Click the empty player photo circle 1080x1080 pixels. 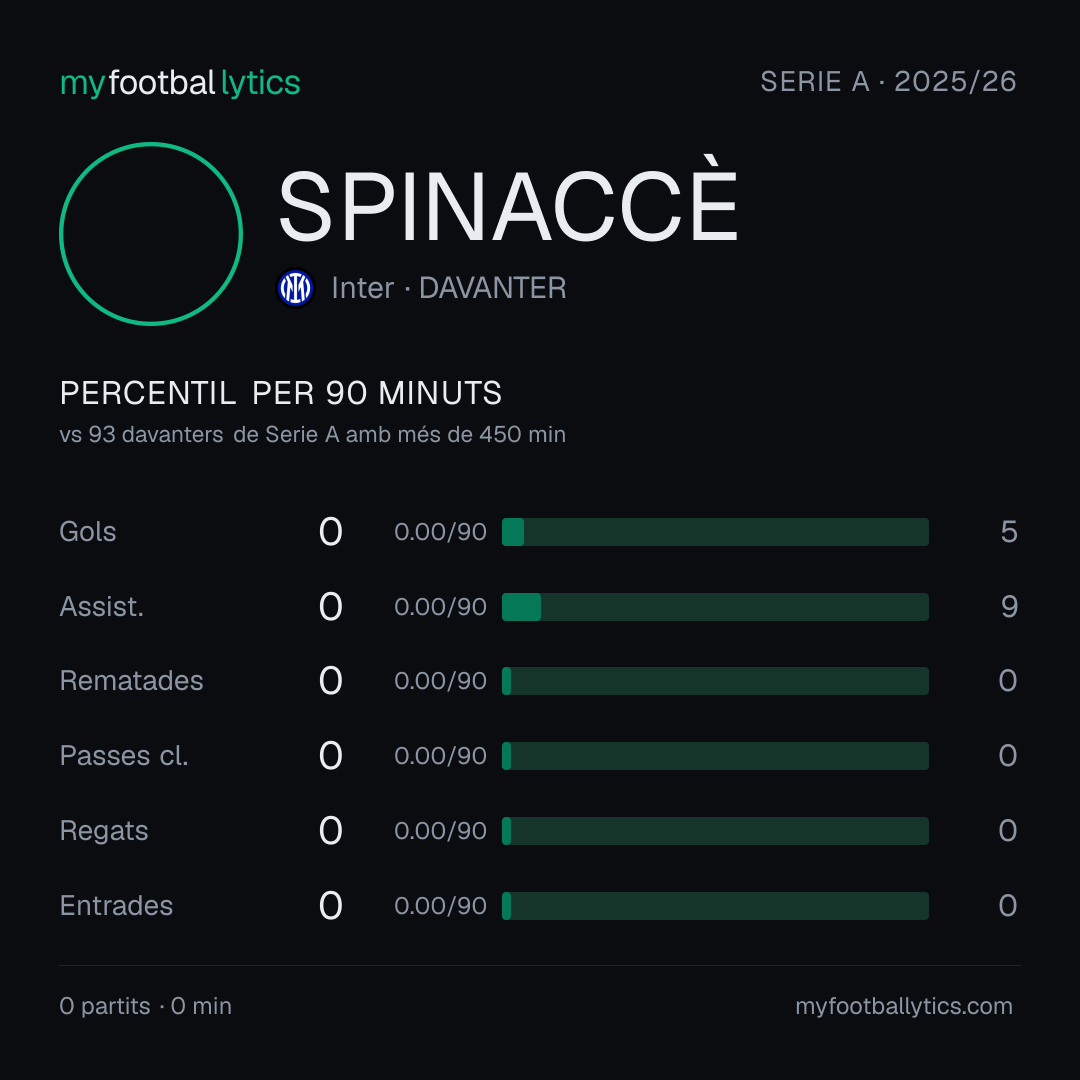pyautogui.click(x=151, y=234)
